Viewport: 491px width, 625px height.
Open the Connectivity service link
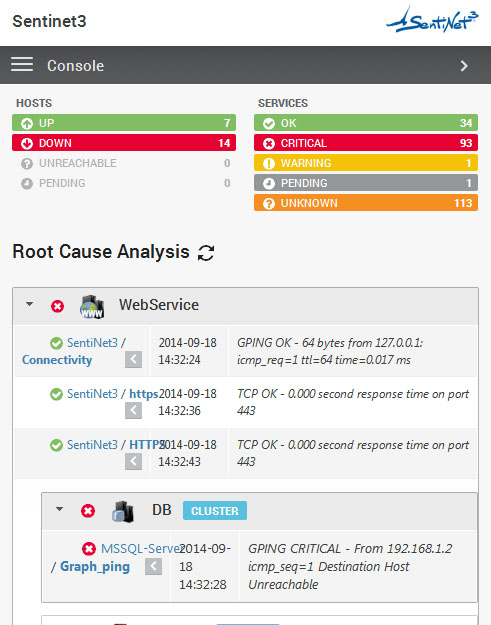tap(57, 360)
